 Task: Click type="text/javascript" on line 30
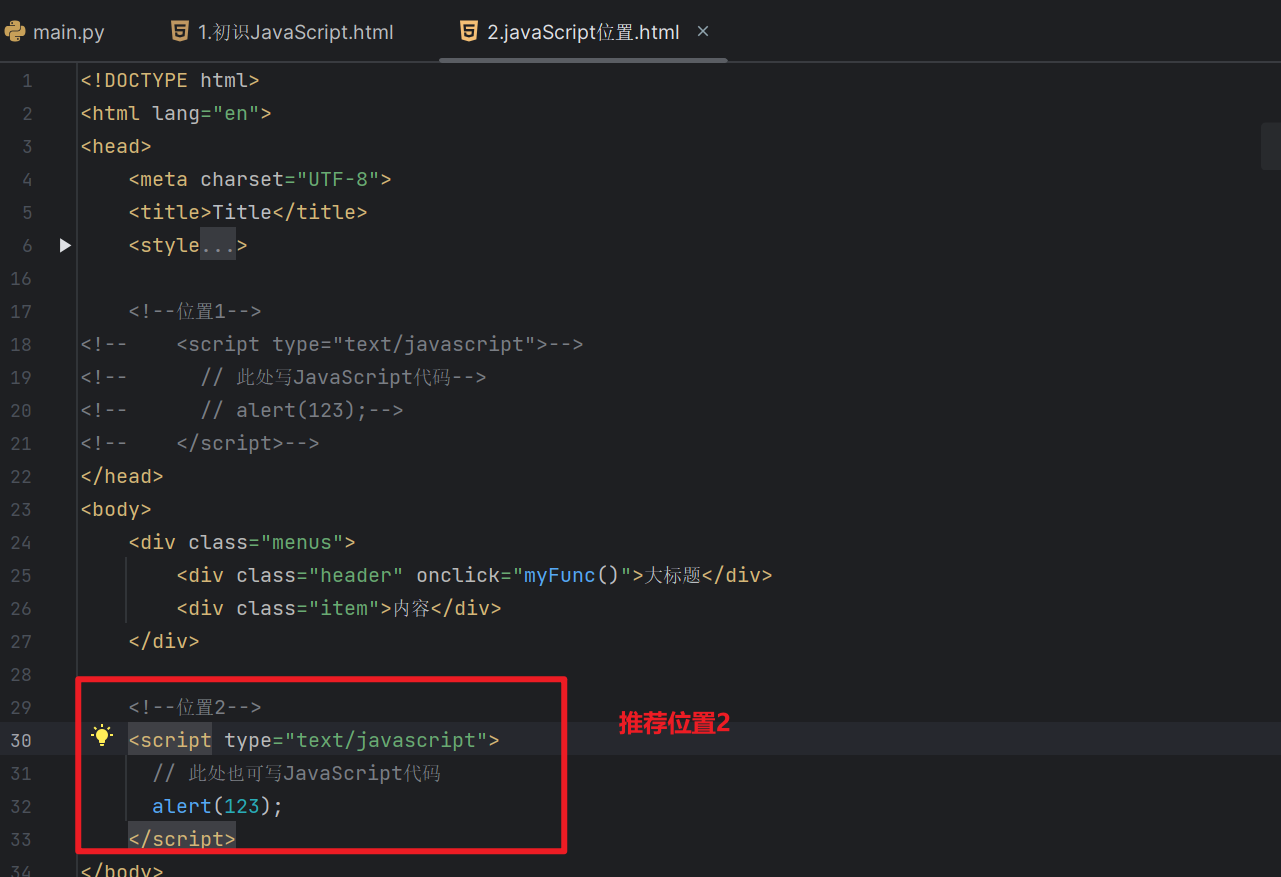[356, 740]
